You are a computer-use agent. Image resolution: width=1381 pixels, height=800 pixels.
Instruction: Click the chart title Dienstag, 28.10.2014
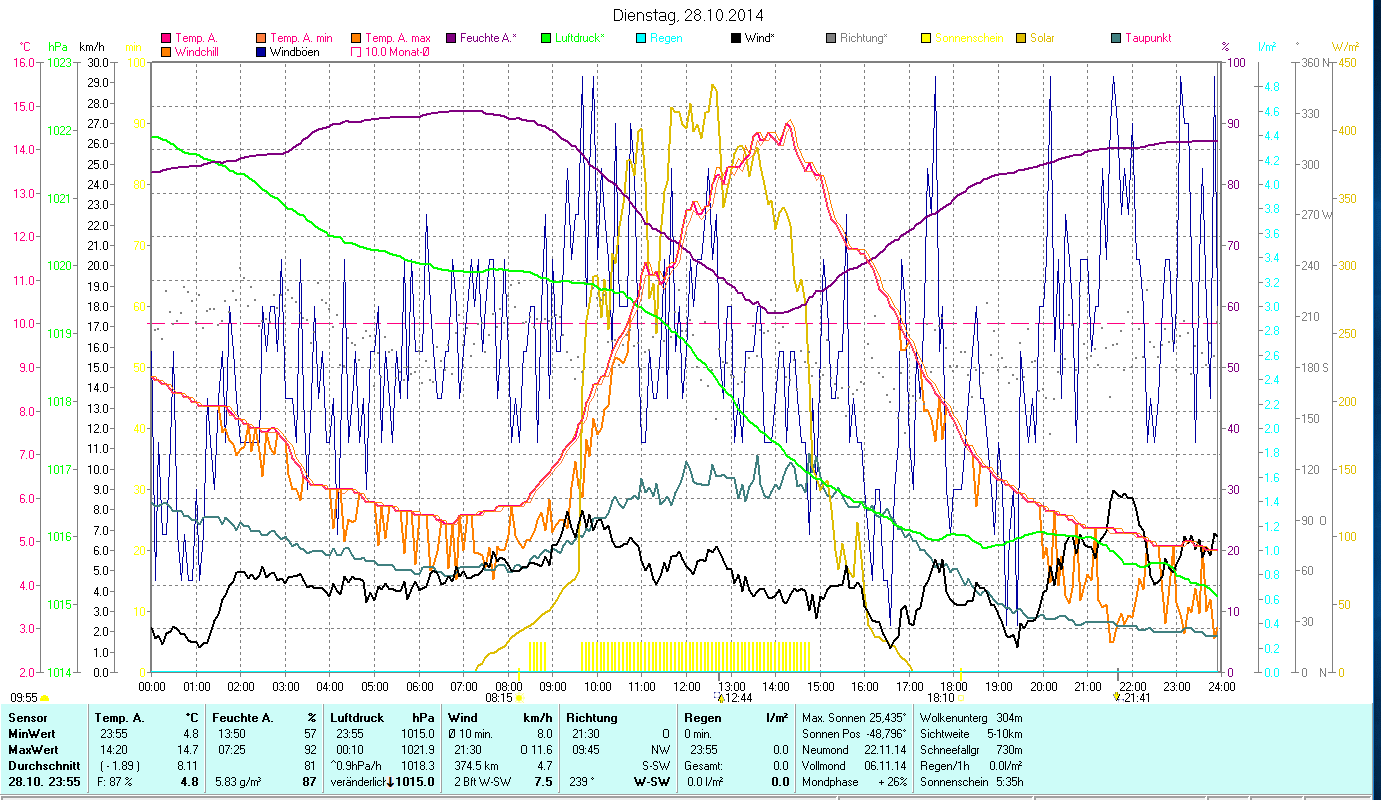pos(690,16)
